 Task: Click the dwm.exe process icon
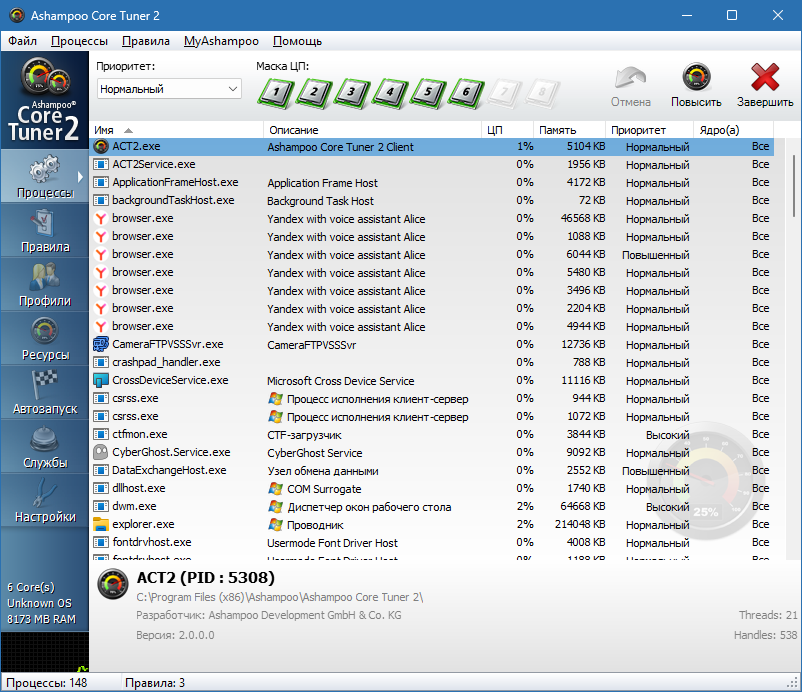pyautogui.click(x=101, y=506)
